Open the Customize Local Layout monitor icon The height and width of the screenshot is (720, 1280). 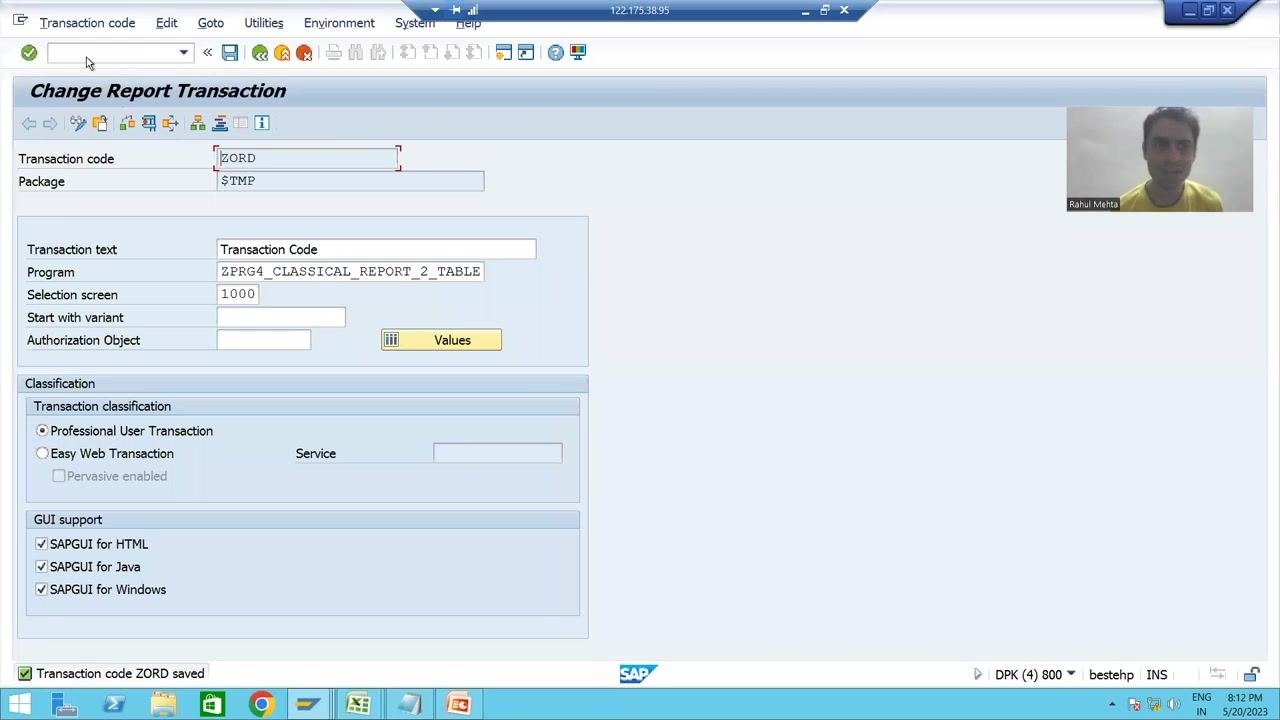[578, 52]
